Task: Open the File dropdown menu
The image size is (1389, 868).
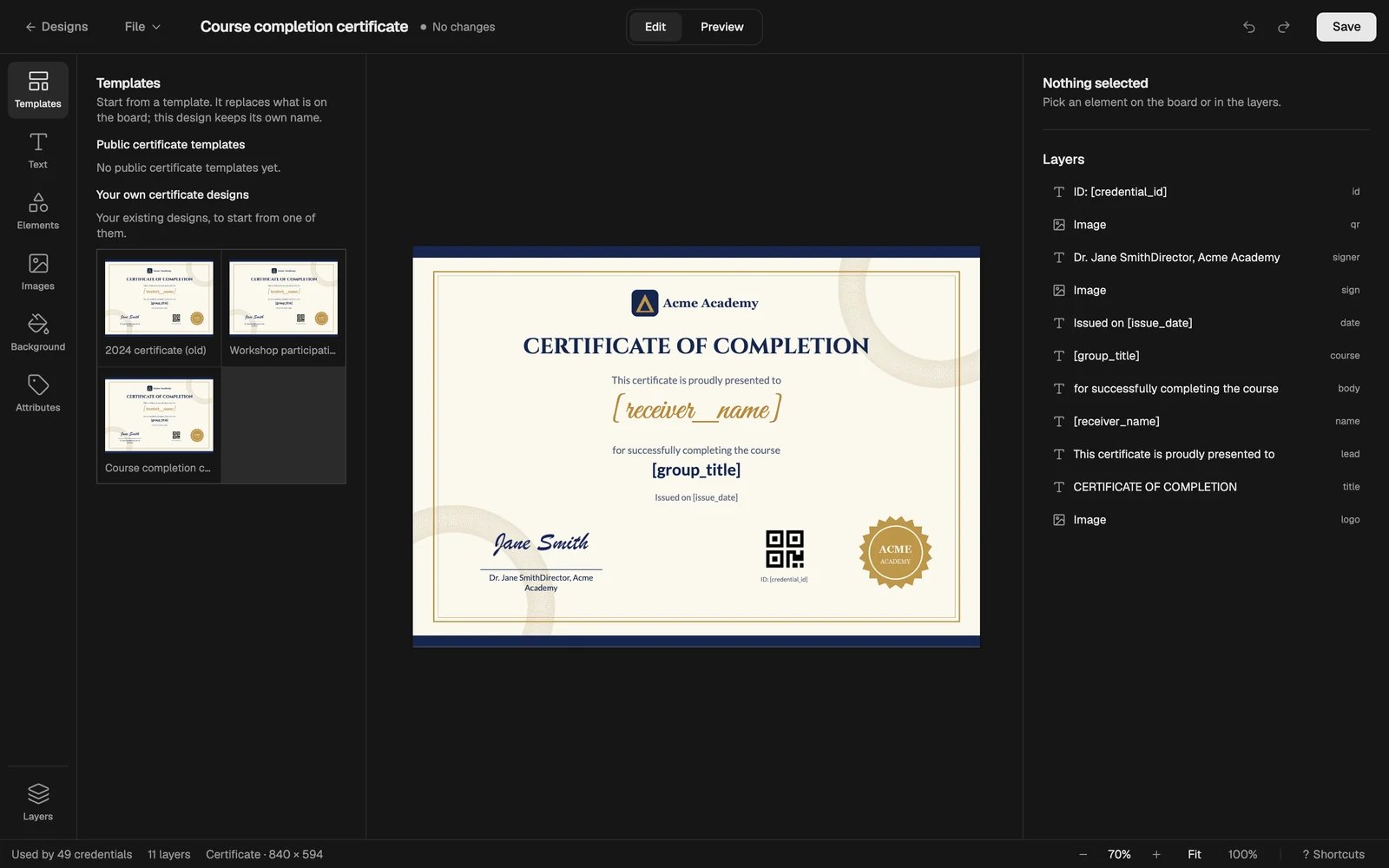Action: point(142,27)
